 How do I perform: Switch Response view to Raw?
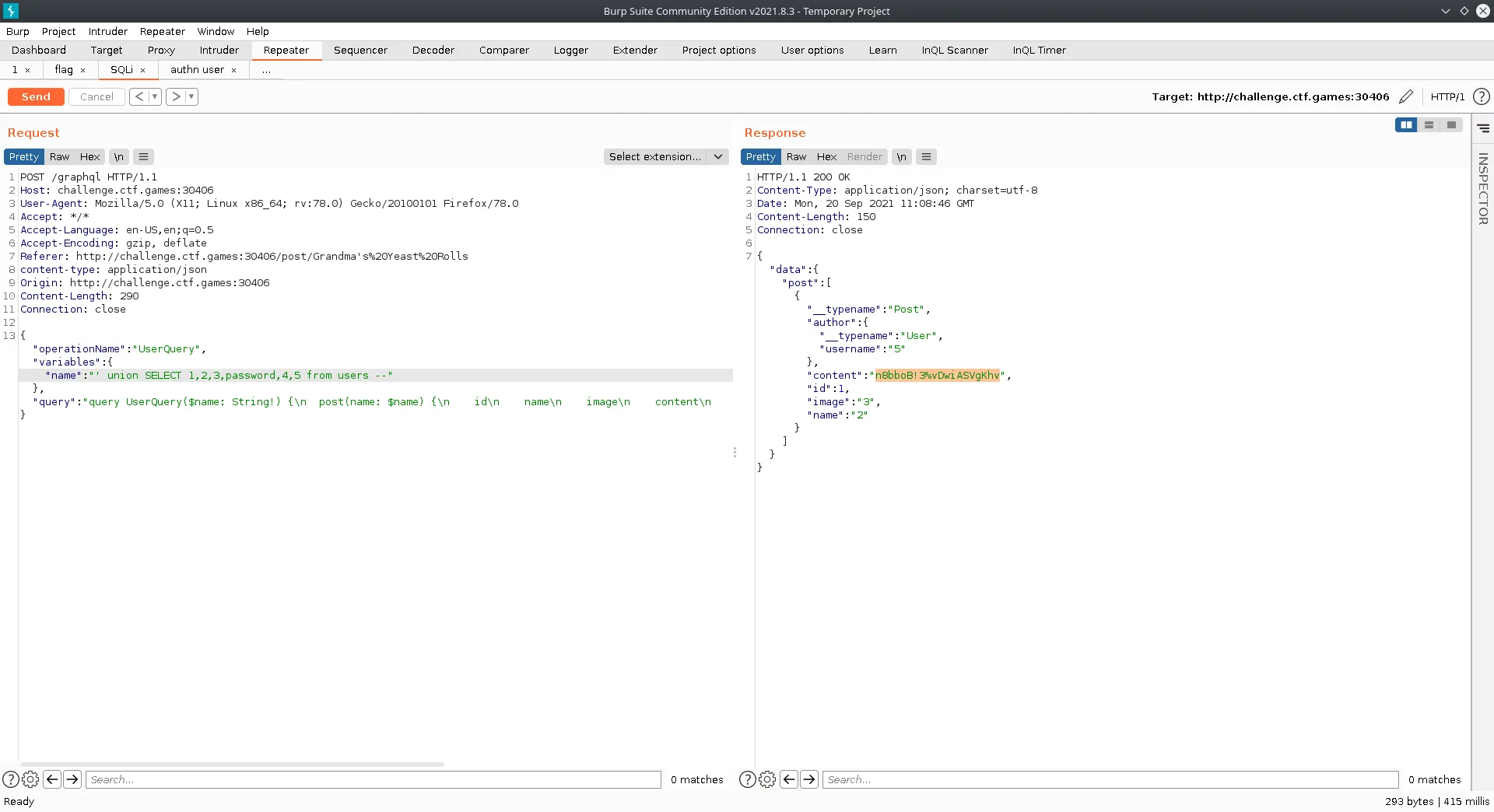coord(796,156)
